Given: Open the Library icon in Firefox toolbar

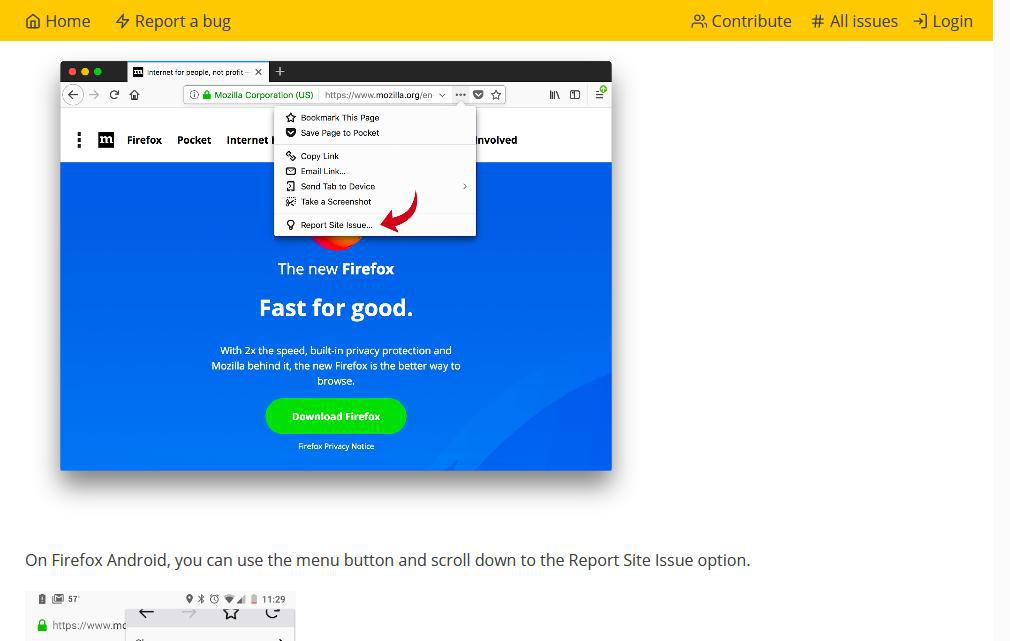Looking at the screenshot, I should [554, 95].
